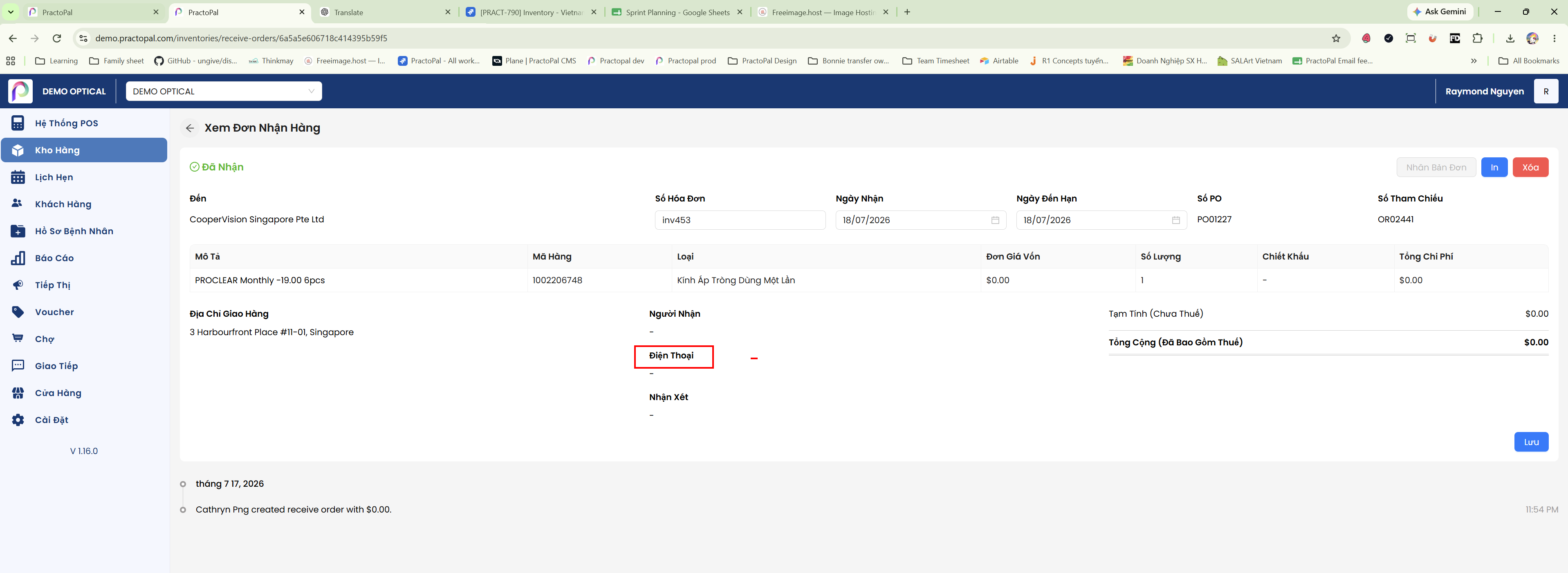Open the Cửa Hàng store icon

(18, 393)
